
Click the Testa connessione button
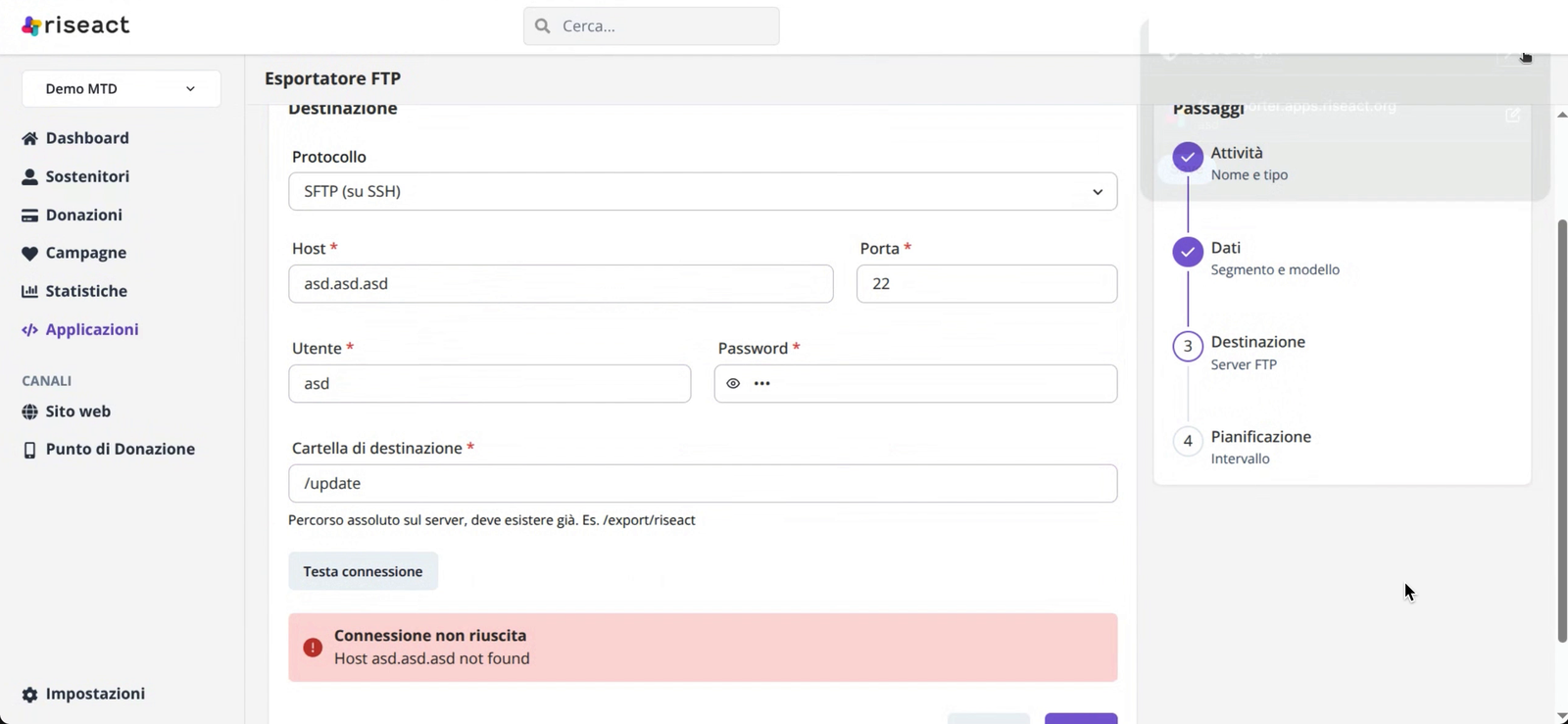coord(363,571)
